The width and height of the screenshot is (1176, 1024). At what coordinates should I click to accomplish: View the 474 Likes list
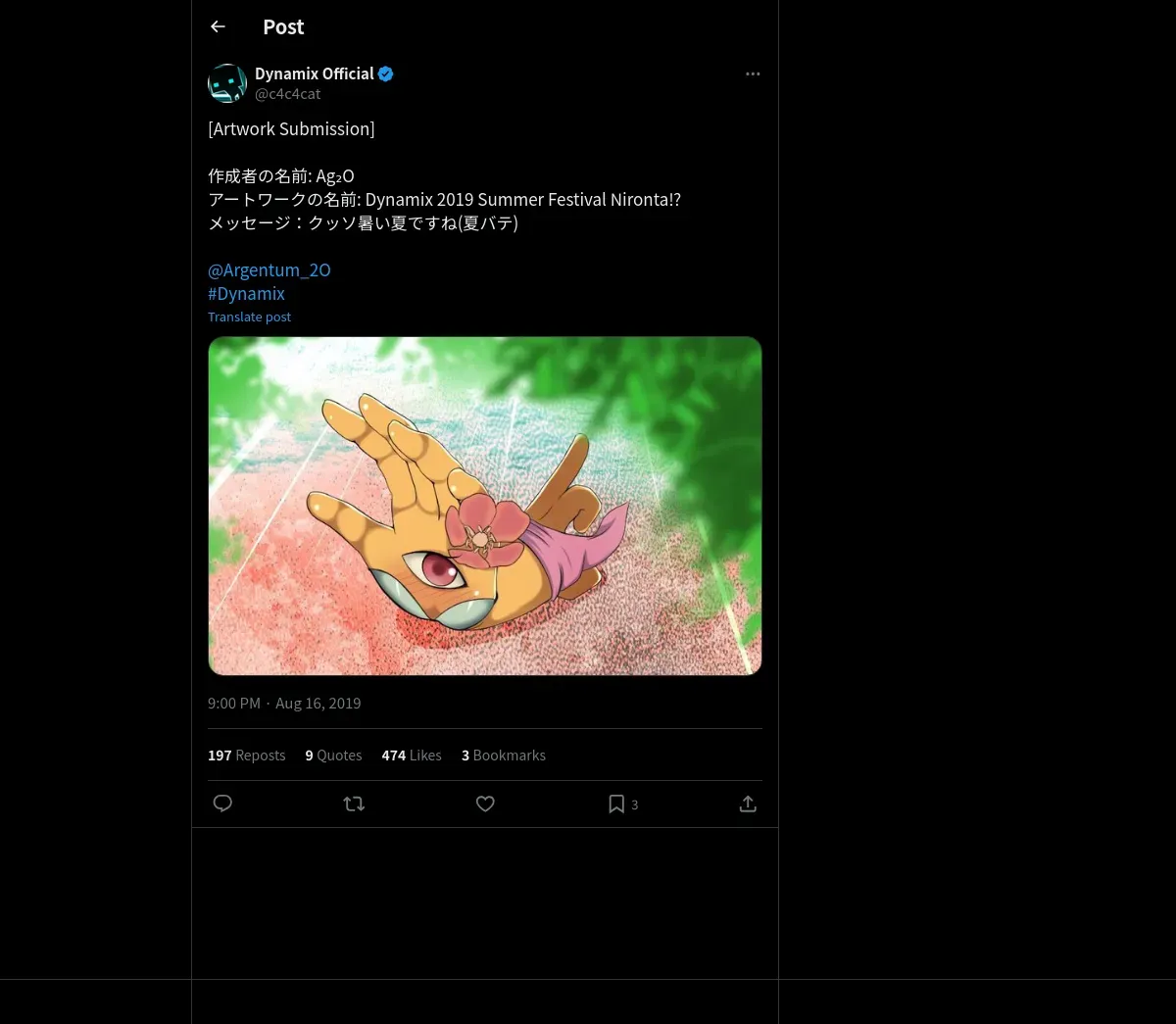(412, 756)
